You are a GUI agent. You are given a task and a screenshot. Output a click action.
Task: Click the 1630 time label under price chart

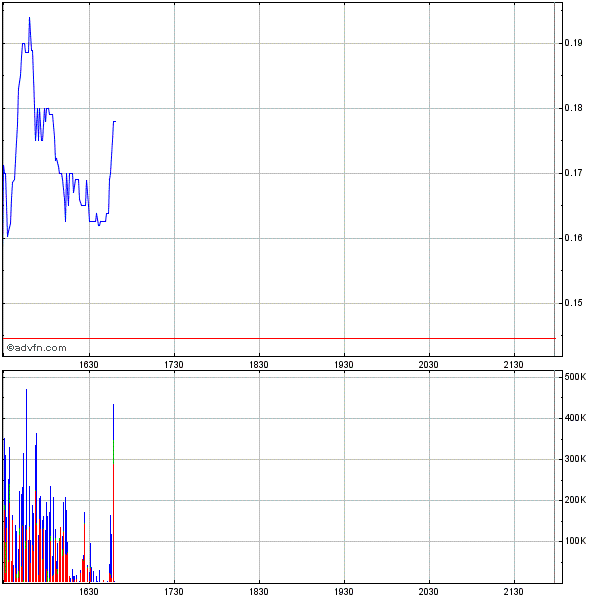pyautogui.click(x=89, y=365)
